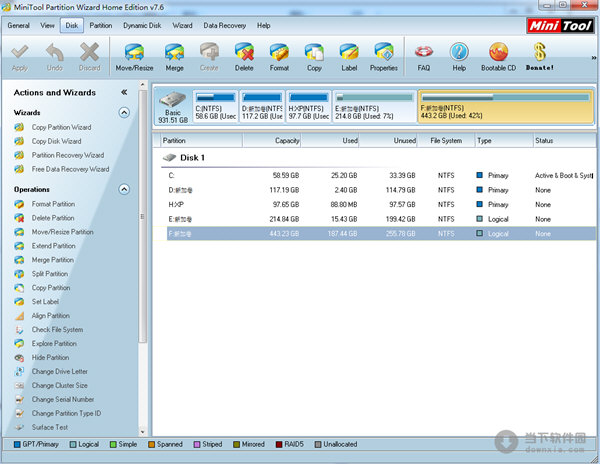Click the Bootable CD icon

(499, 52)
